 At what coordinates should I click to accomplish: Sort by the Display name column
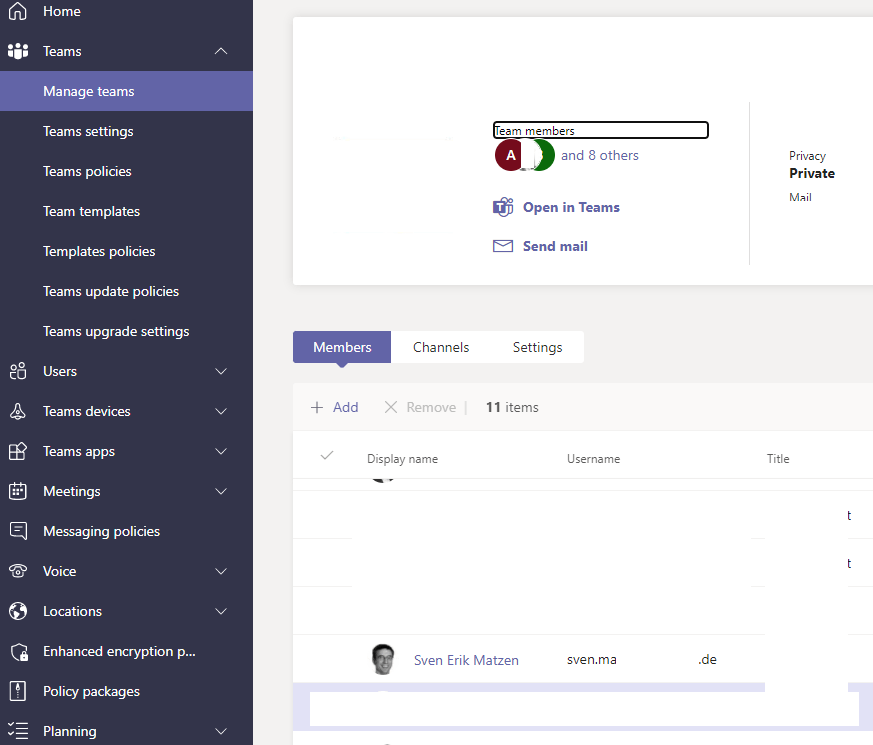(403, 459)
